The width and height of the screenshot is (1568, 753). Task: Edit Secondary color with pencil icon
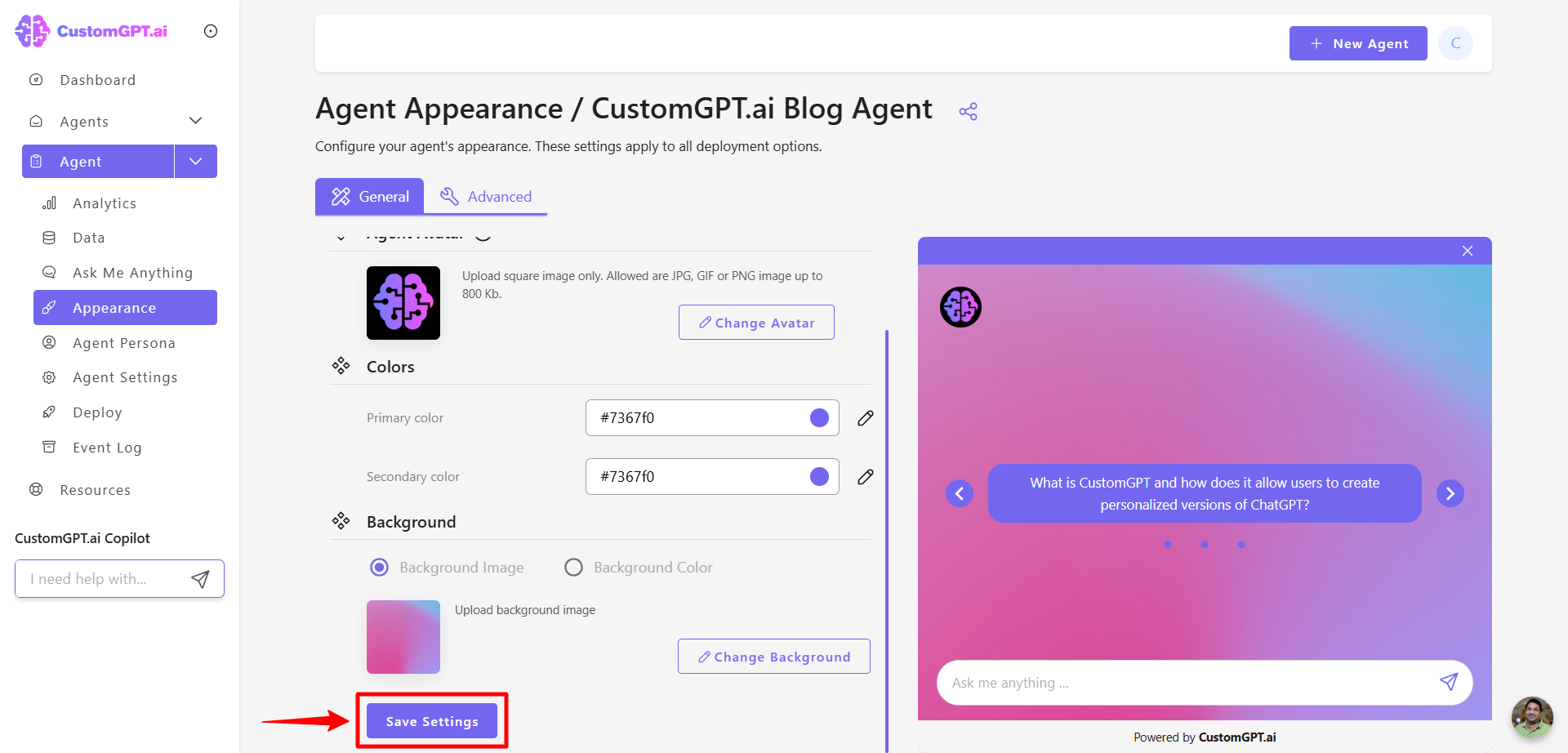coord(866,477)
